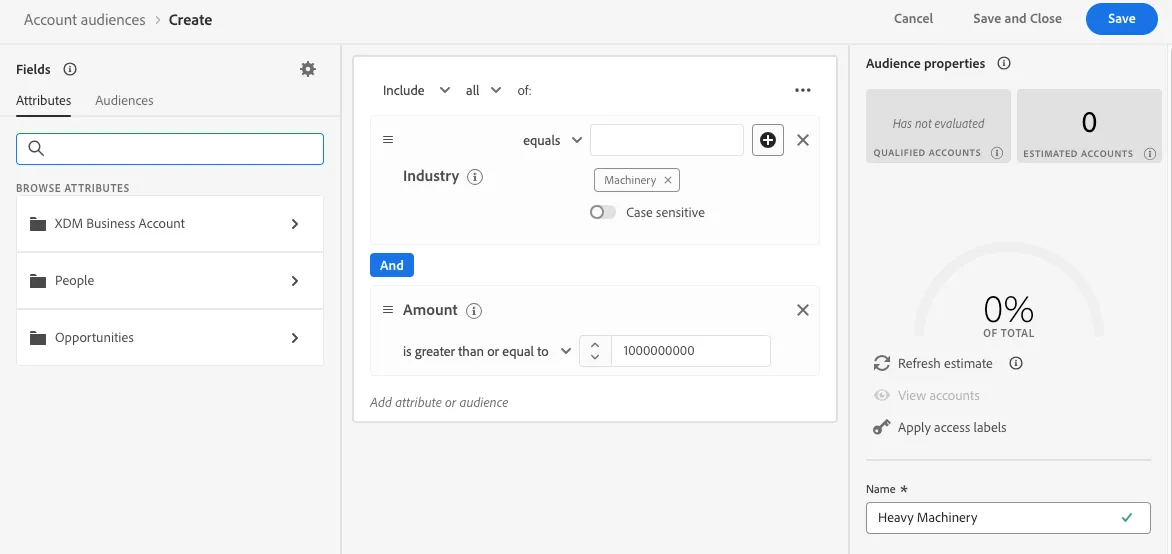Viewport: 1172px width, 554px height.
Task: Click the info icon next to Fields
Action: click(x=70, y=70)
